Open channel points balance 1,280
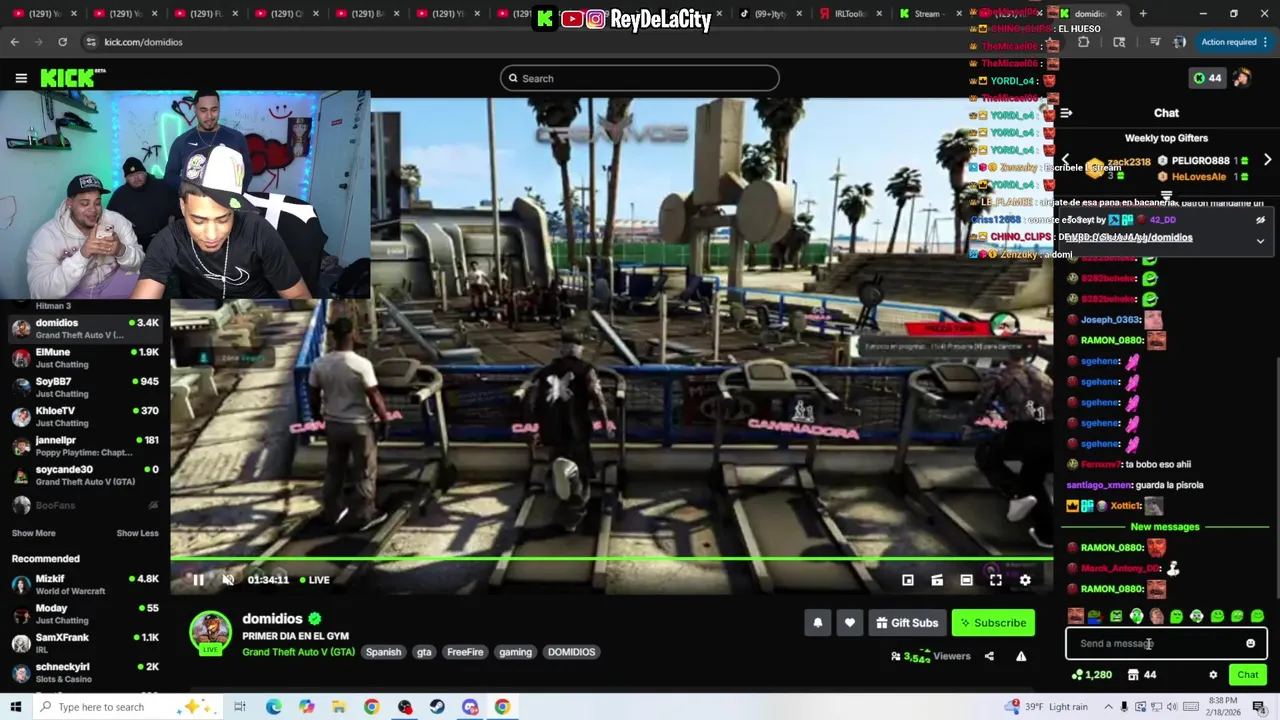Viewport: 1280px width, 720px height. click(x=1091, y=675)
